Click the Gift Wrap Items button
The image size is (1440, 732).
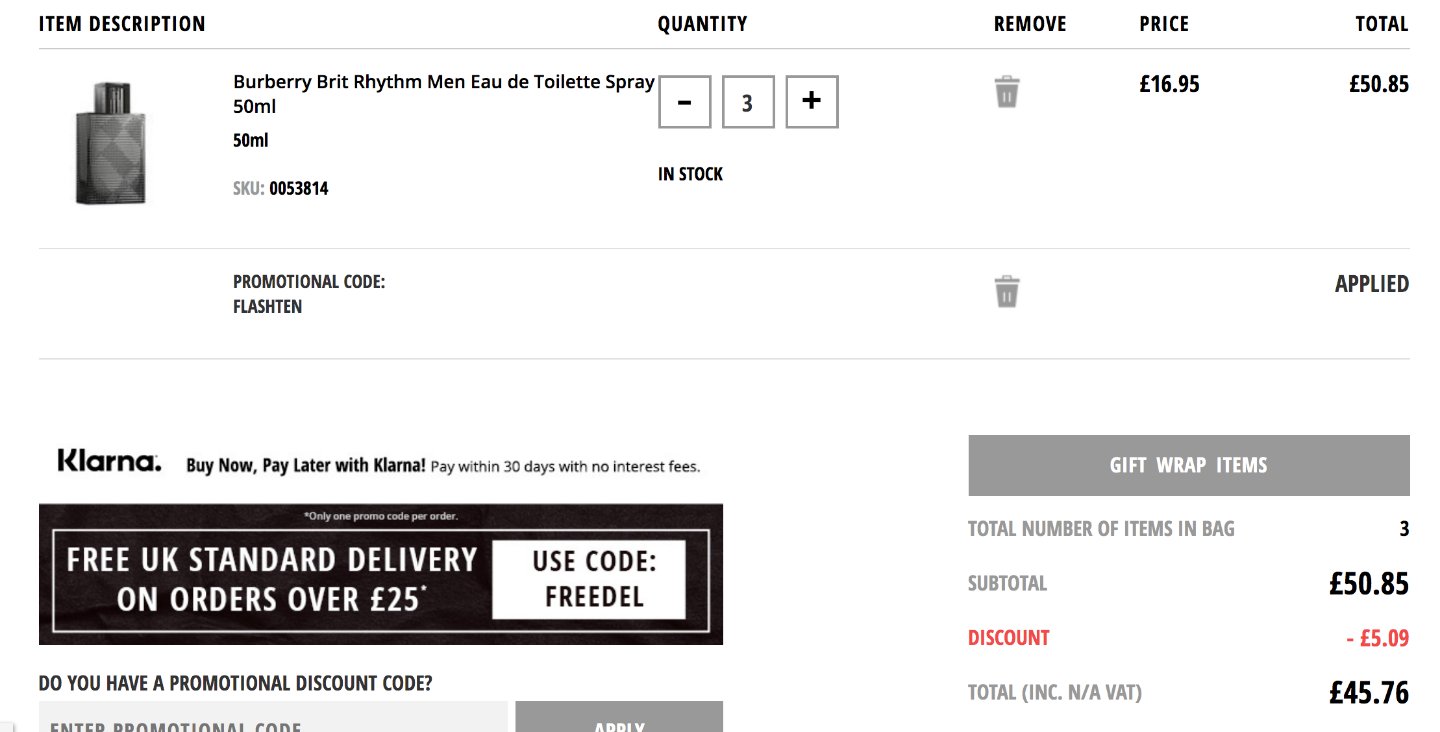coord(1189,465)
